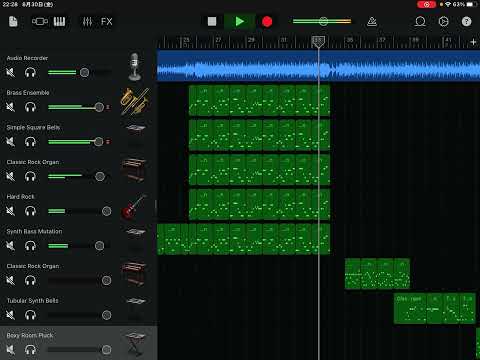This screenshot has width=480, height=360.
Task: Start recording with red Record button
Action: 267,22
